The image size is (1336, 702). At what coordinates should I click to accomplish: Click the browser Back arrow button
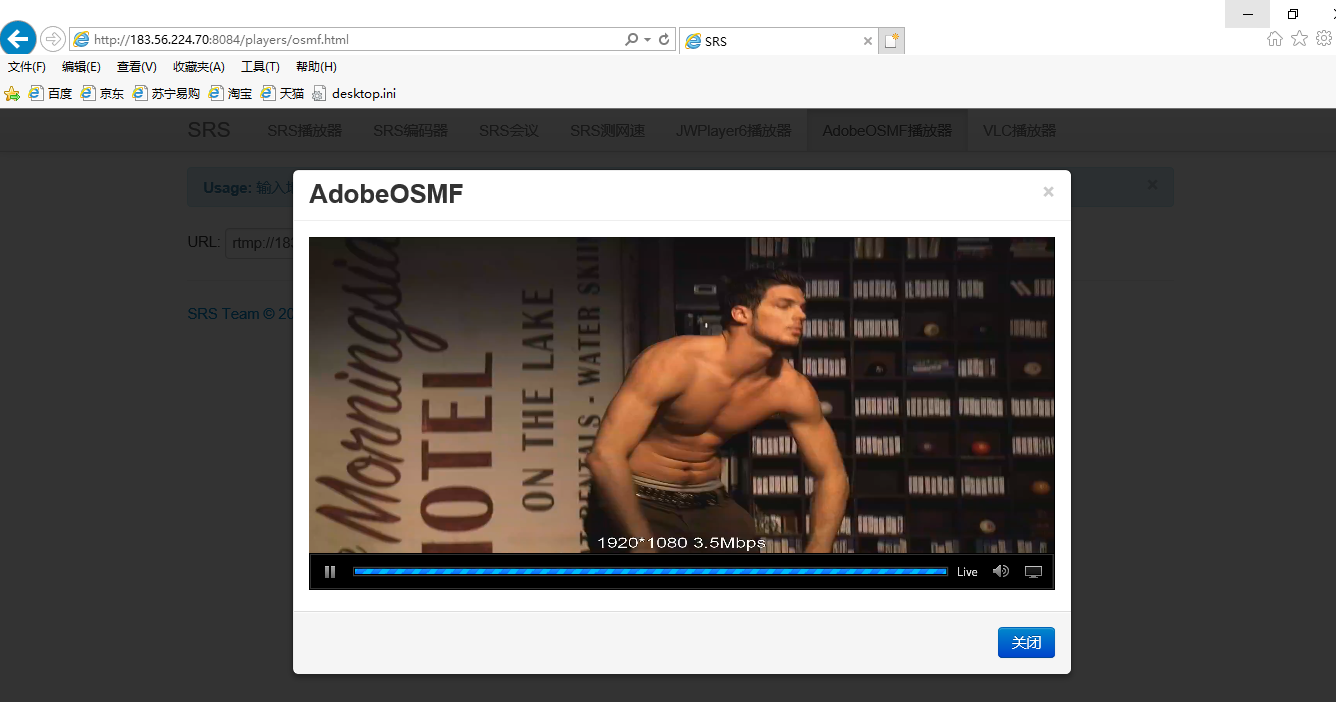(x=18, y=38)
